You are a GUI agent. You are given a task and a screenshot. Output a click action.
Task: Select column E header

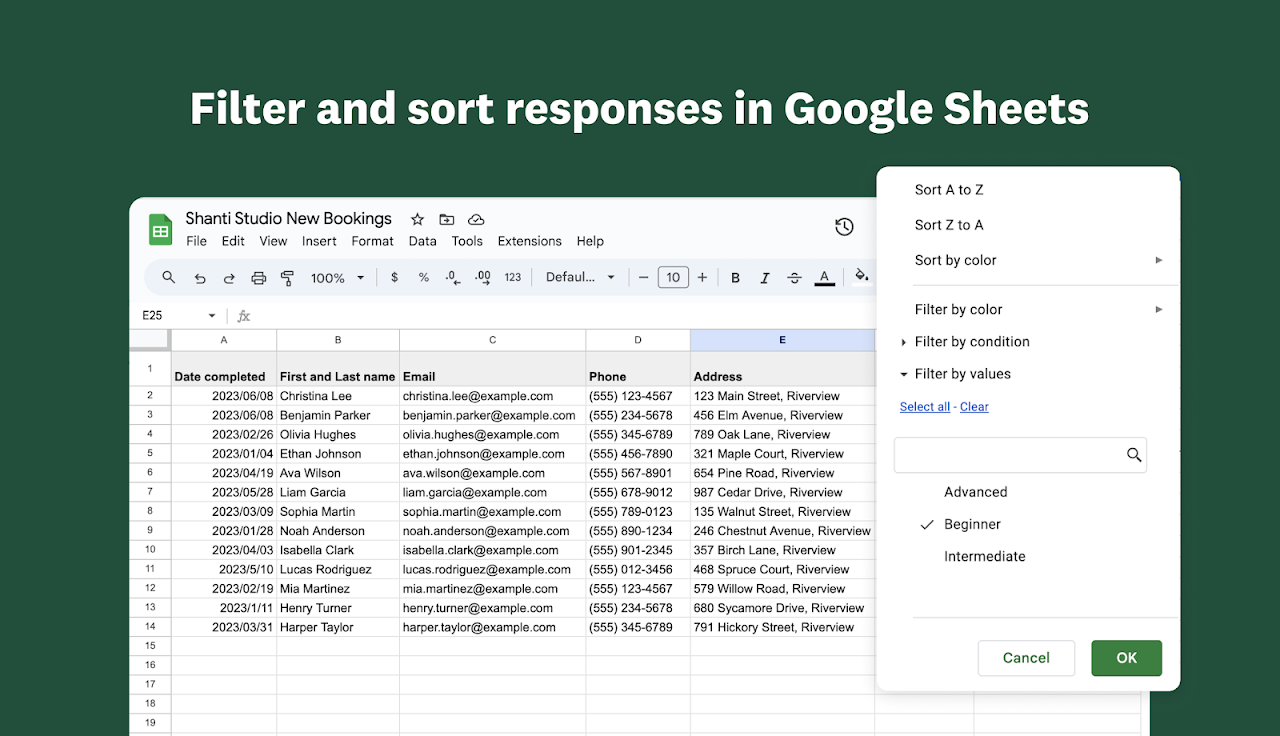pyautogui.click(x=782, y=340)
